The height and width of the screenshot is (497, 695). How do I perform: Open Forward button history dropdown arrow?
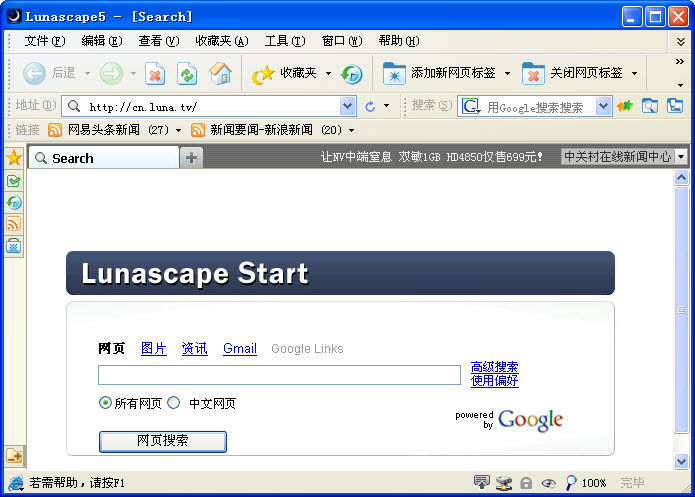coord(133,73)
